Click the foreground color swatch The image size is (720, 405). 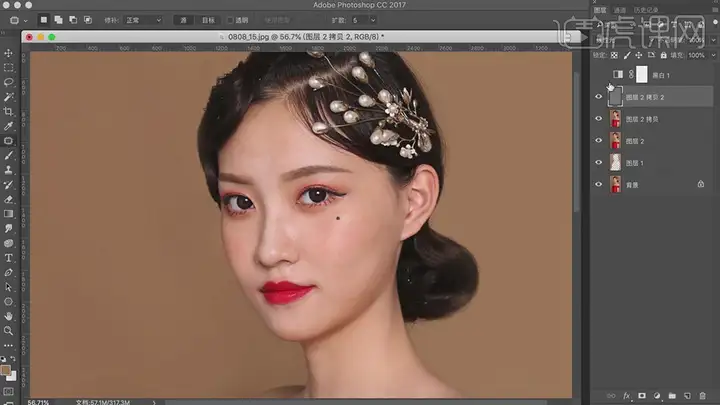pos(5,370)
